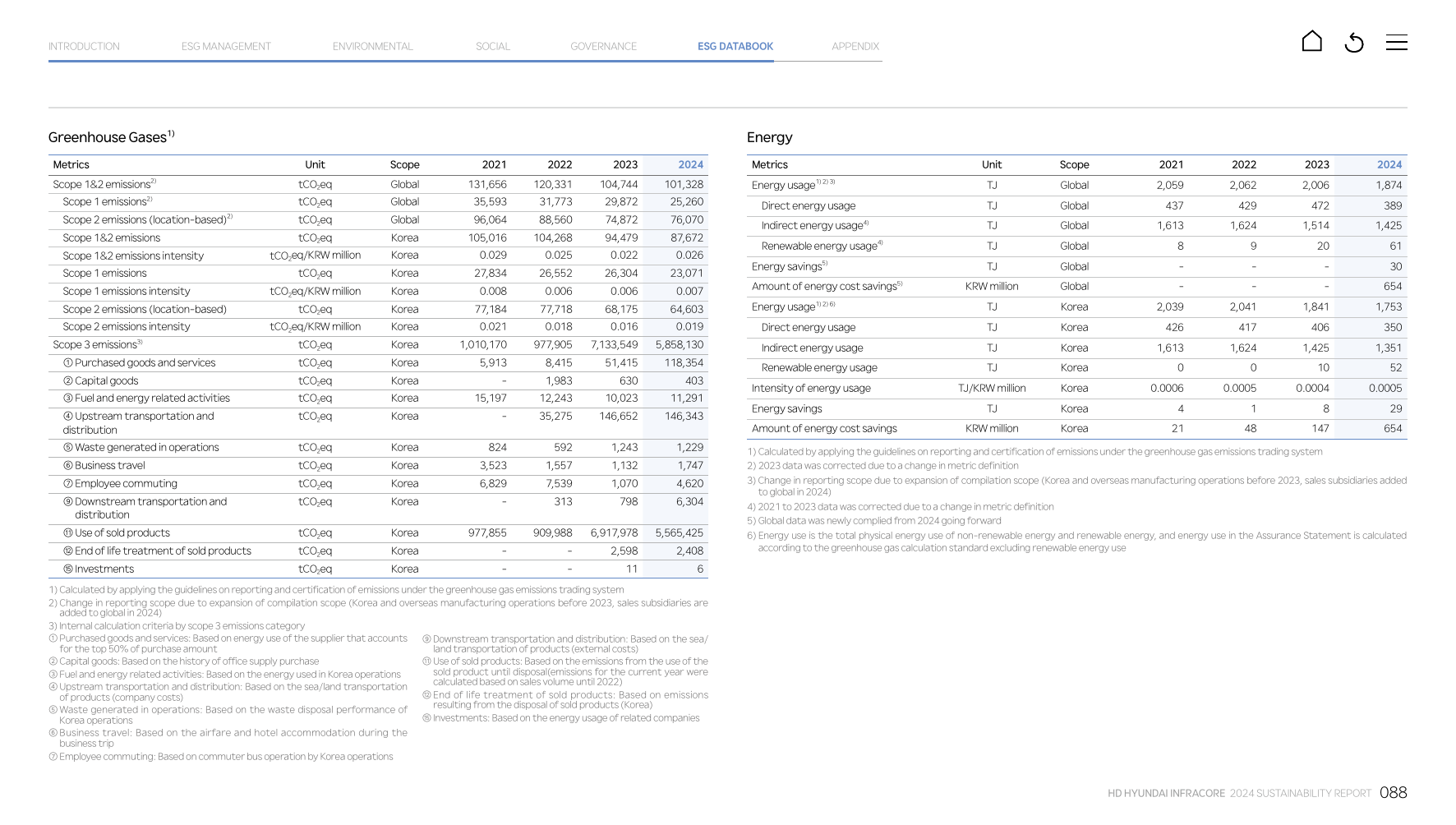The width and height of the screenshot is (1456, 825).
Task: Select the Employee commuting row label
Action: [120, 484]
